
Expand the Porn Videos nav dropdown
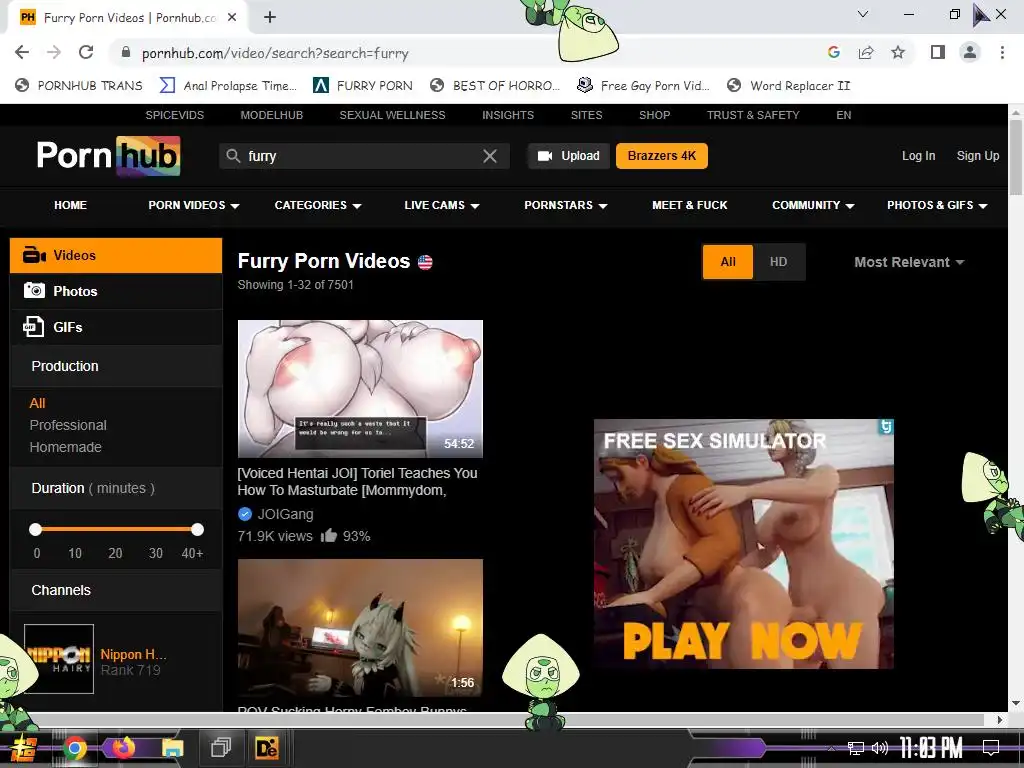coord(194,205)
